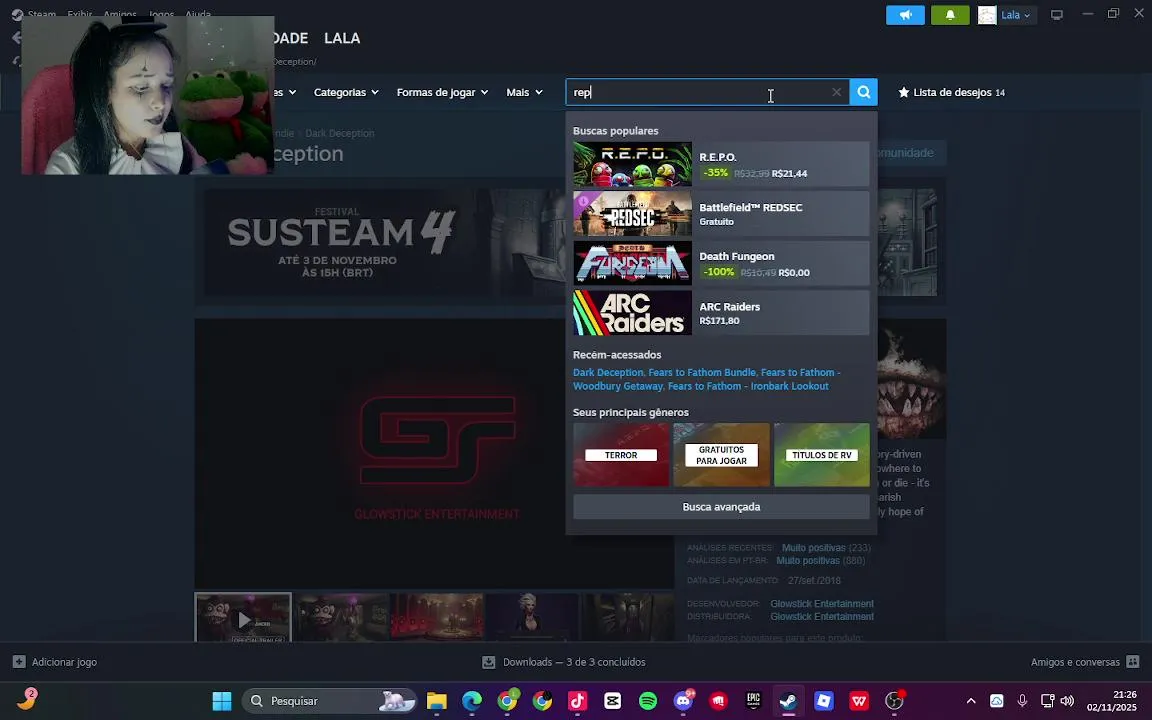Open recently viewed Fears to Fathom Bundle
Viewport: 1152px width, 720px height.
coord(702,372)
